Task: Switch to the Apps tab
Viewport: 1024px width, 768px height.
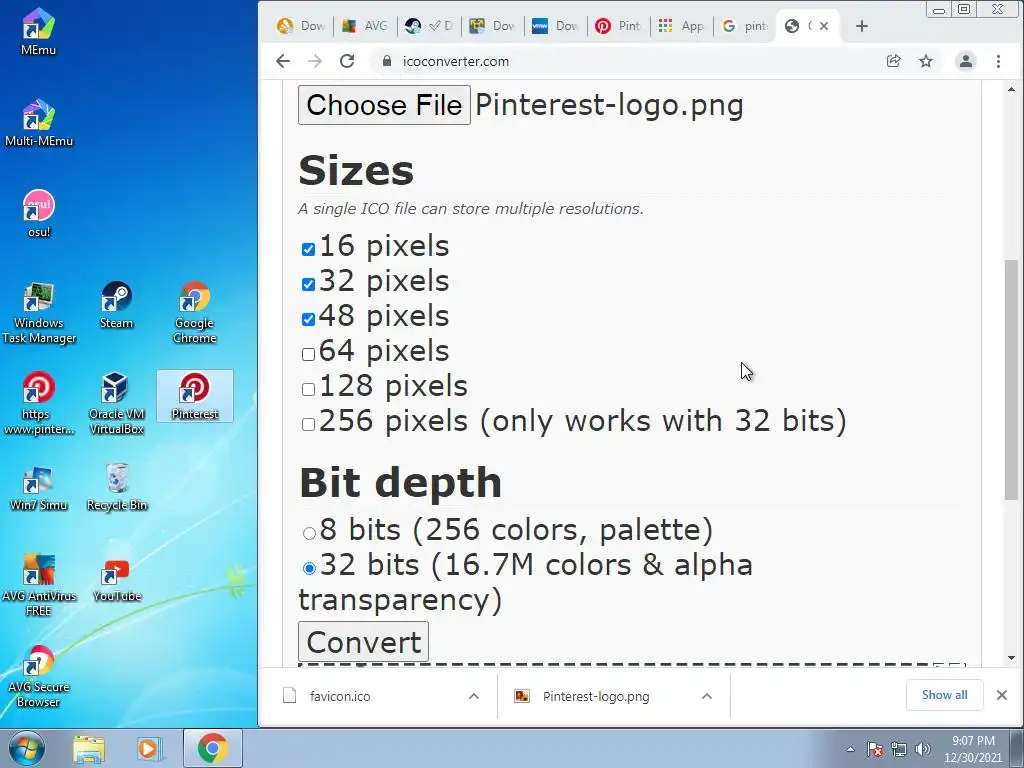Action: pyautogui.click(x=681, y=26)
